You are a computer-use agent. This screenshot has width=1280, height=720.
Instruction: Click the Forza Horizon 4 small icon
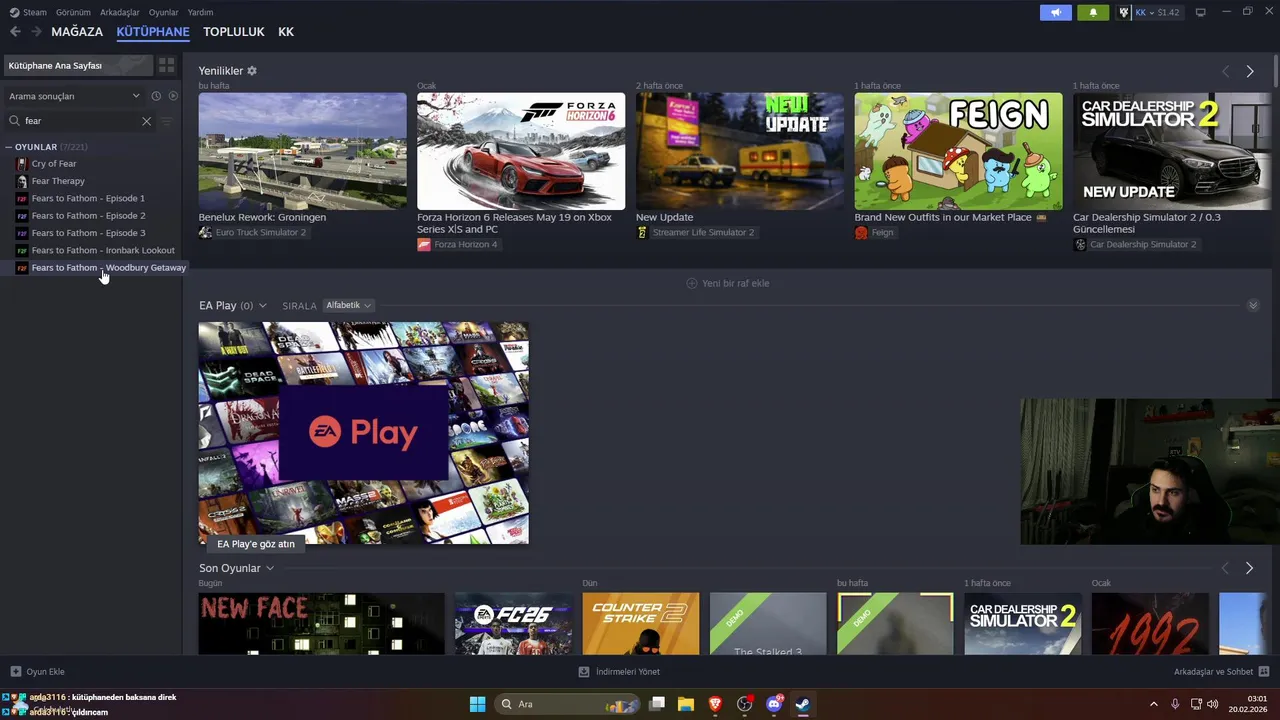click(x=424, y=244)
